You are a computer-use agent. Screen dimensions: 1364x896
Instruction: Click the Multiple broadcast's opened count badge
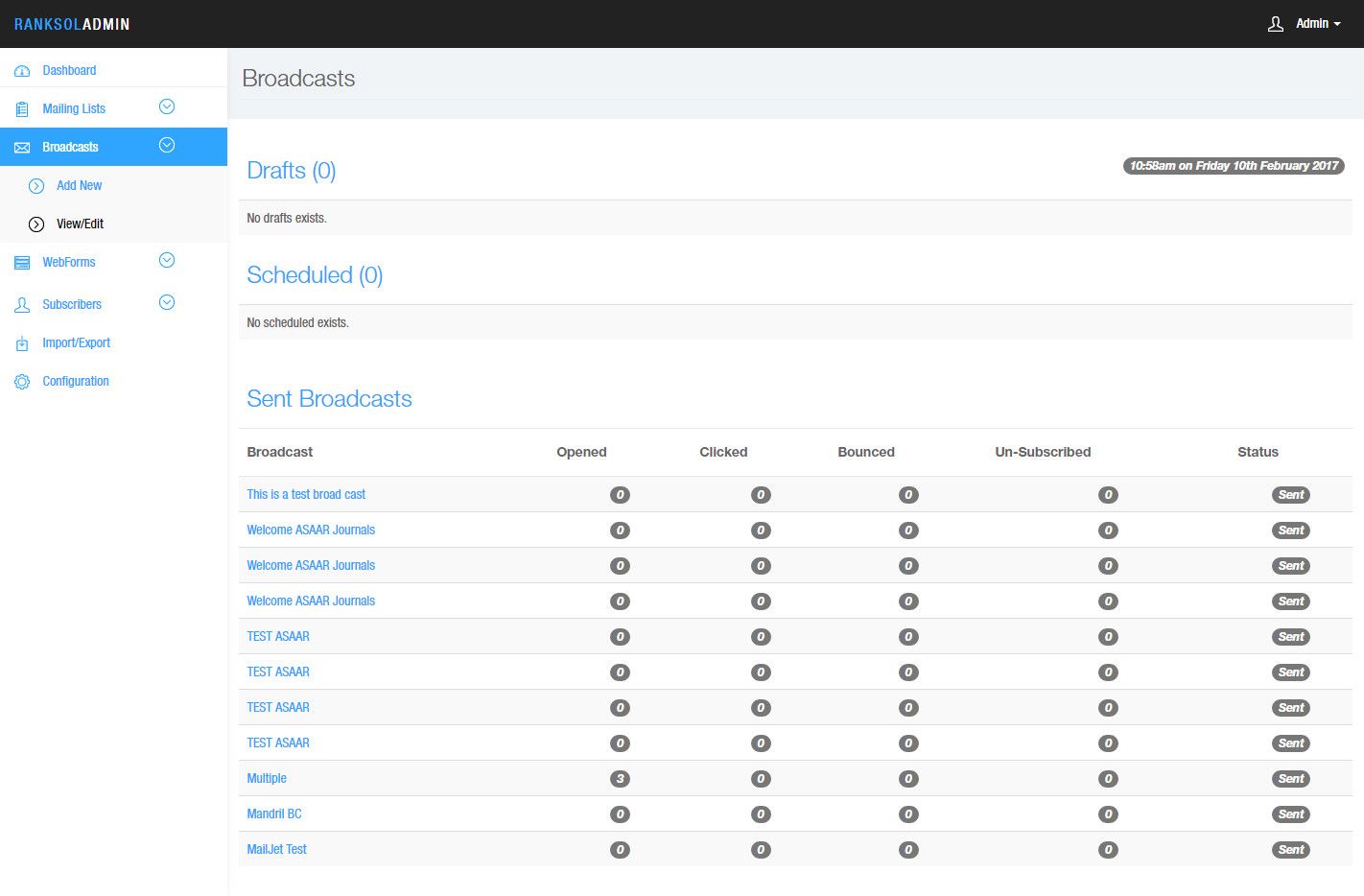point(621,779)
